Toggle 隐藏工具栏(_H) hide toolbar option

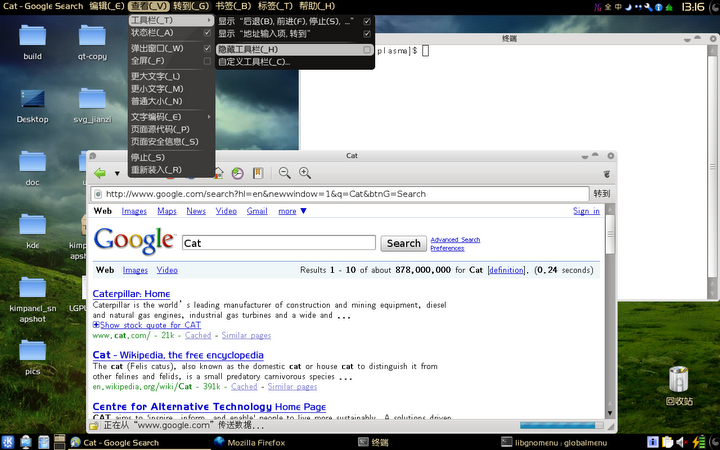pyautogui.click(x=294, y=49)
